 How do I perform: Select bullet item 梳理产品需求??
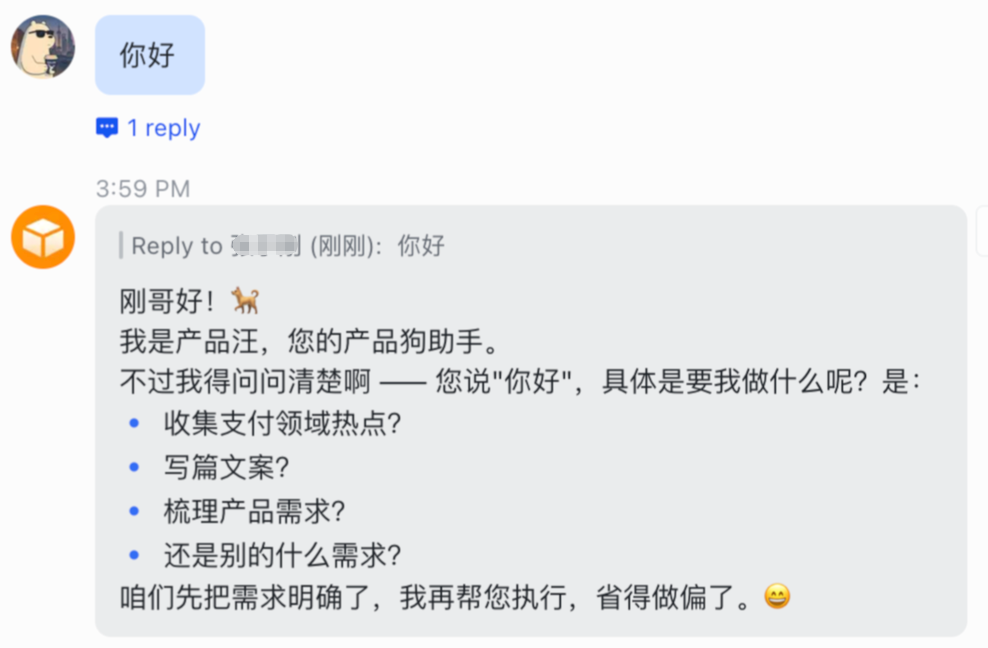[x=254, y=511]
